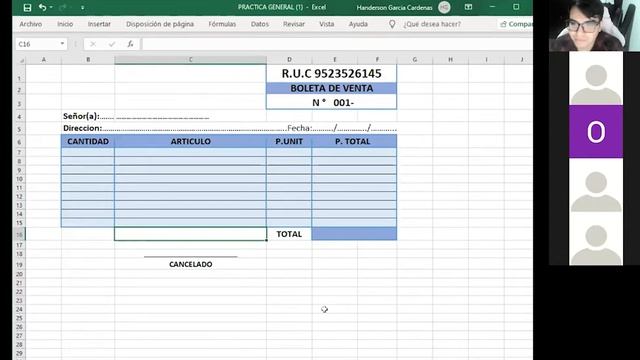Open the Revisar ribbon tab
This screenshot has width=640, height=360.
click(x=294, y=24)
